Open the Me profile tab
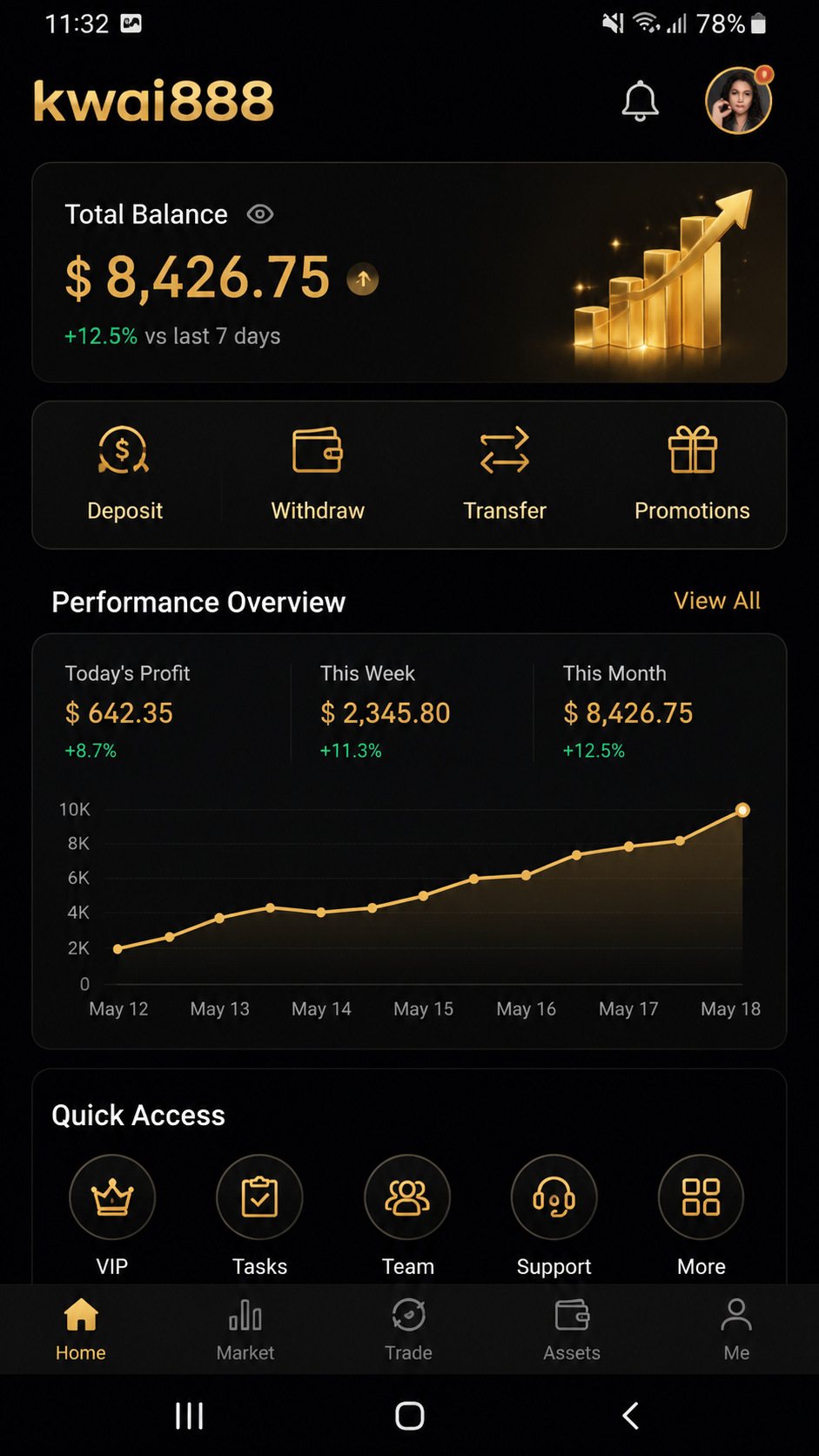The width and height of the screenshot is (819, 1456). [x=736, y=1330]
